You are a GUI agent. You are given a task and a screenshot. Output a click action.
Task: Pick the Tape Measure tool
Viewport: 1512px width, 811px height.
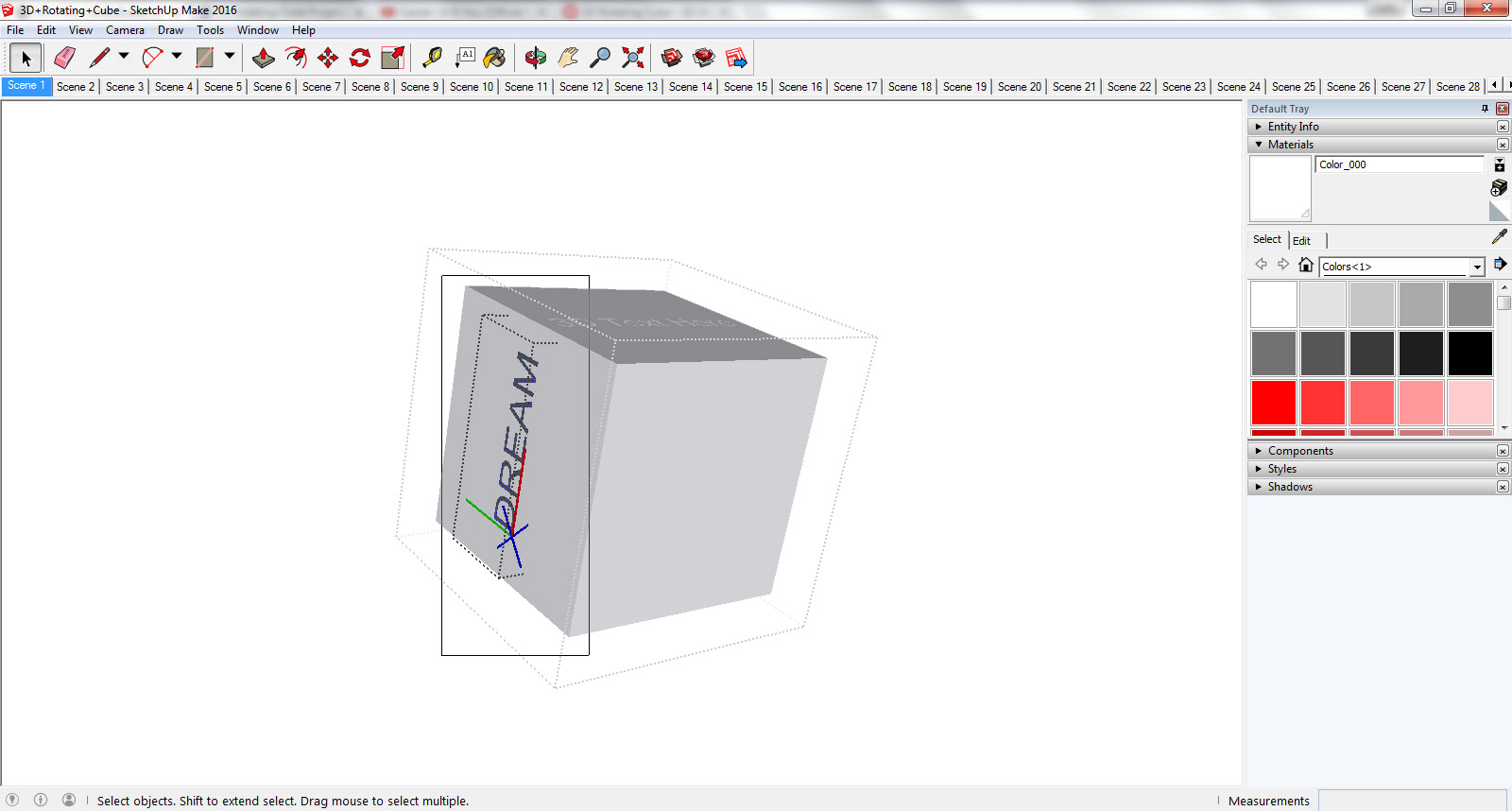432,58
